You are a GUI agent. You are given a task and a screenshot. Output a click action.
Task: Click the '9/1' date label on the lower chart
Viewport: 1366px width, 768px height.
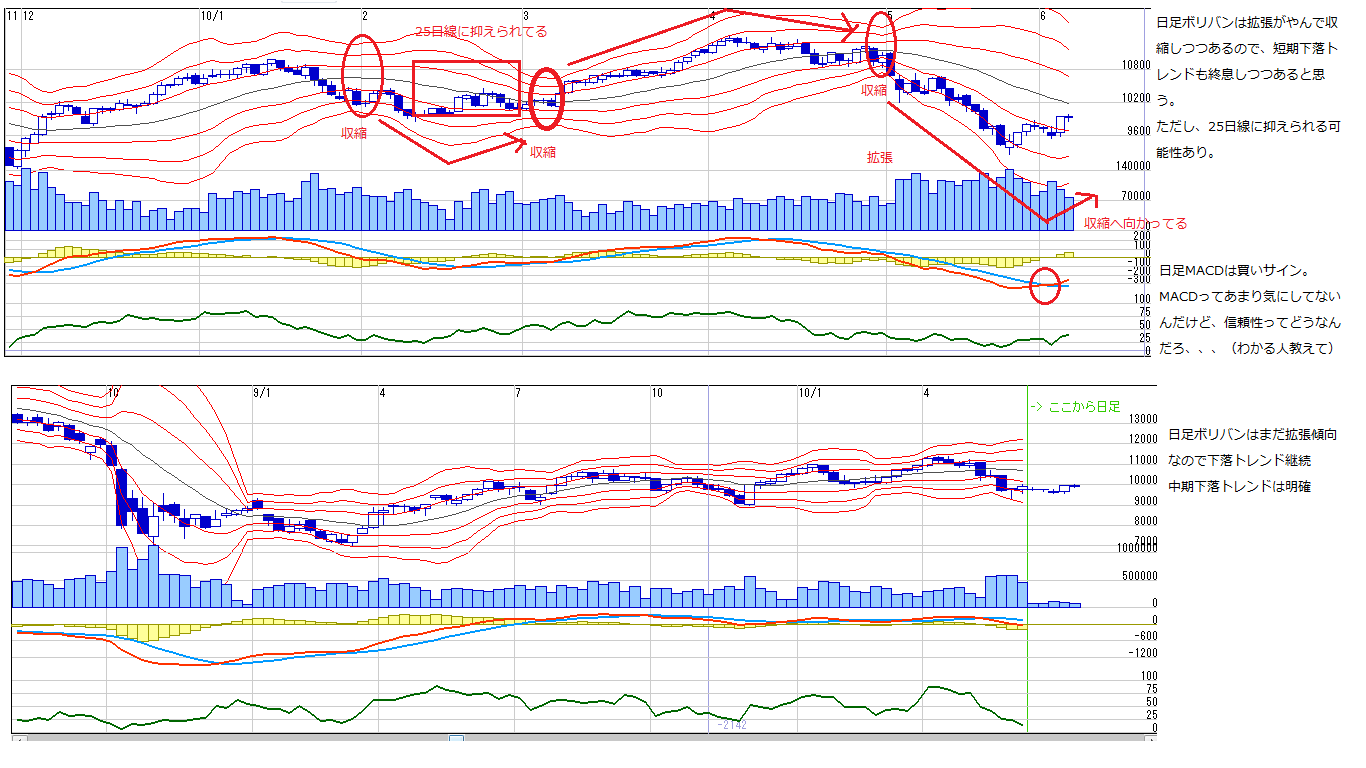[x=262, y=393]
